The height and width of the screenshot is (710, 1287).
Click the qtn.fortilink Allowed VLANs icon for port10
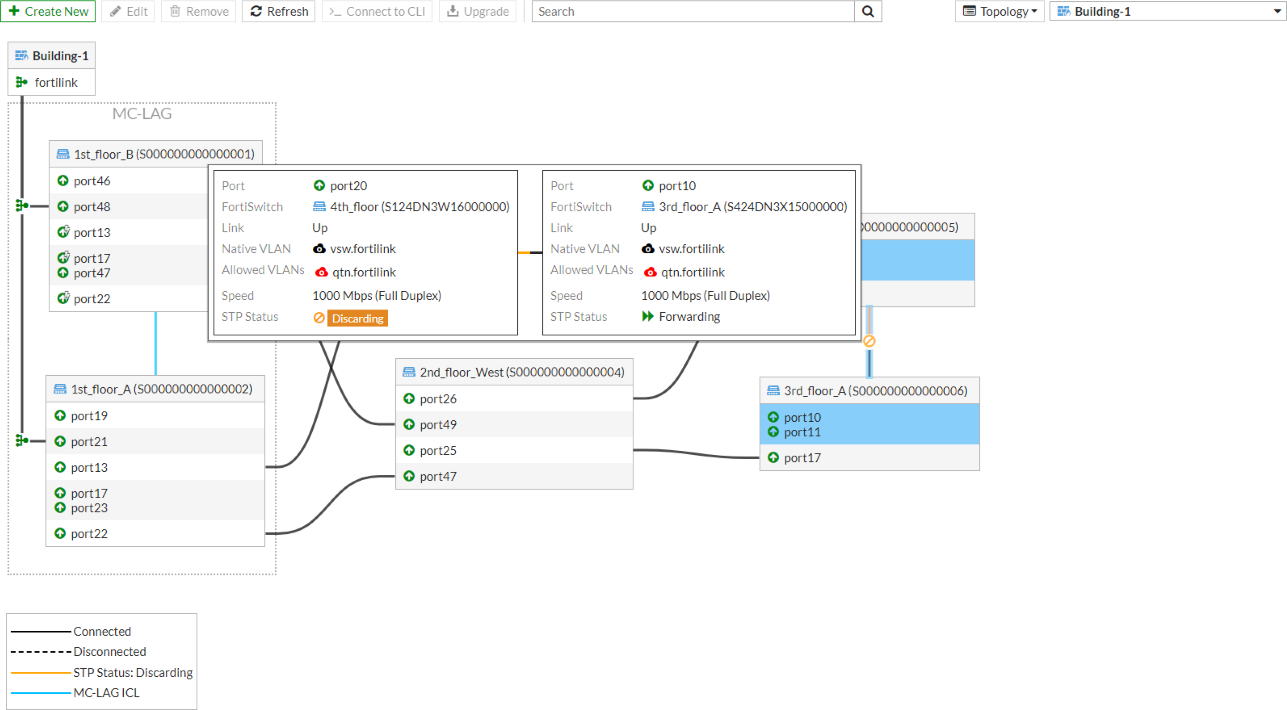(x=653, y=271)
